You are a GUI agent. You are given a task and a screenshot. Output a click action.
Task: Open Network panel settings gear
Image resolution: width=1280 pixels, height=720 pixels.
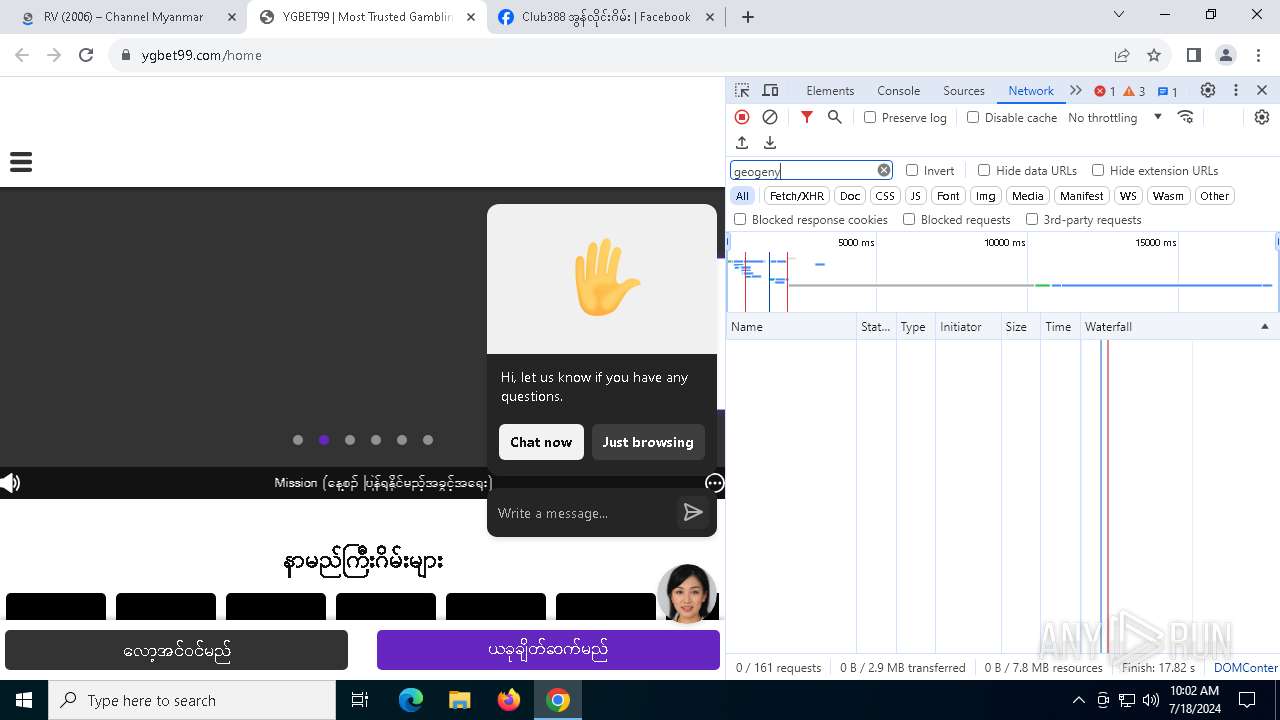click(1262, 117)
